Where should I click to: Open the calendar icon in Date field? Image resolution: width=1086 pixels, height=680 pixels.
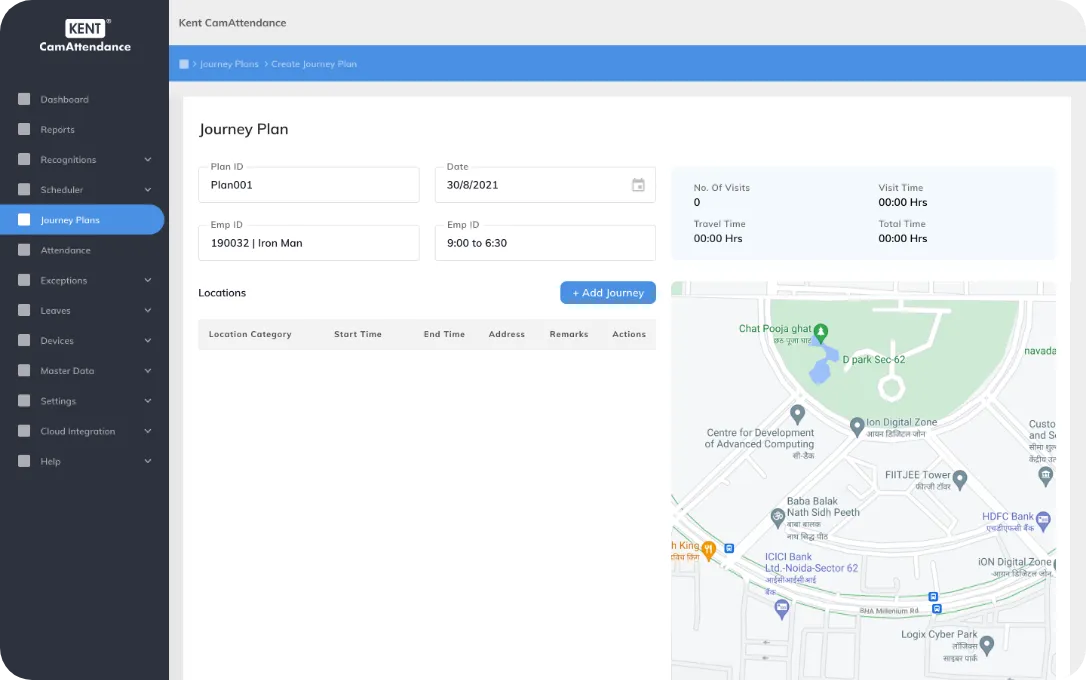pyautogui.click(x=638, y=185)
